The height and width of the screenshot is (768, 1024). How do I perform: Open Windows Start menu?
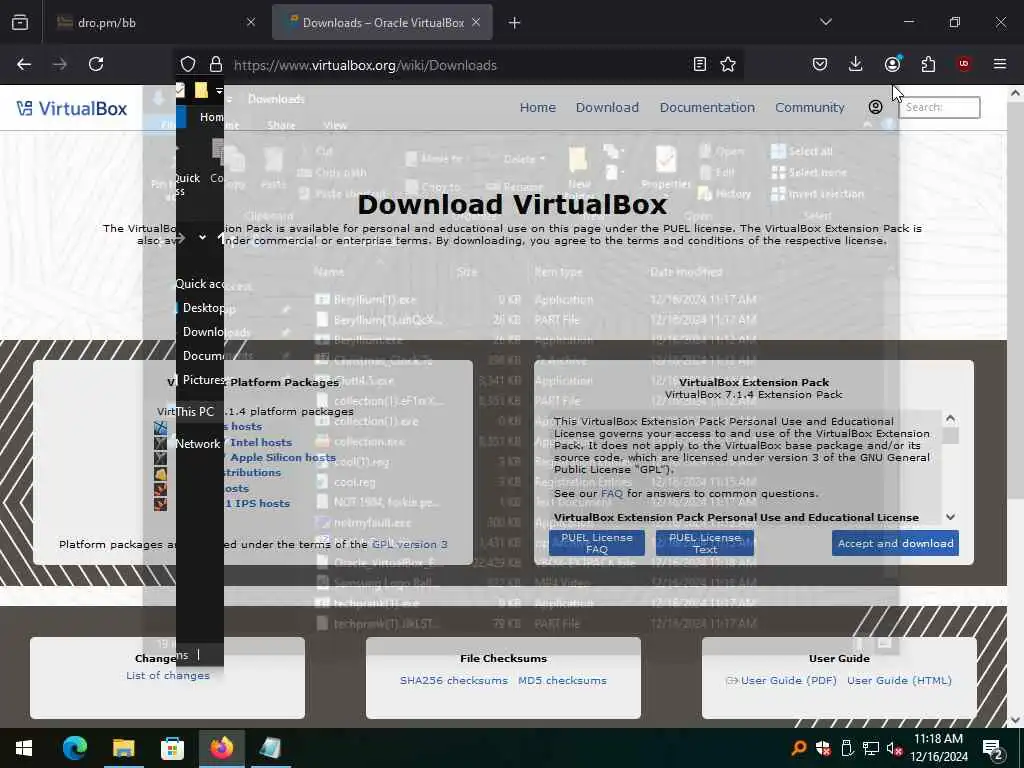tap(24, 748)
